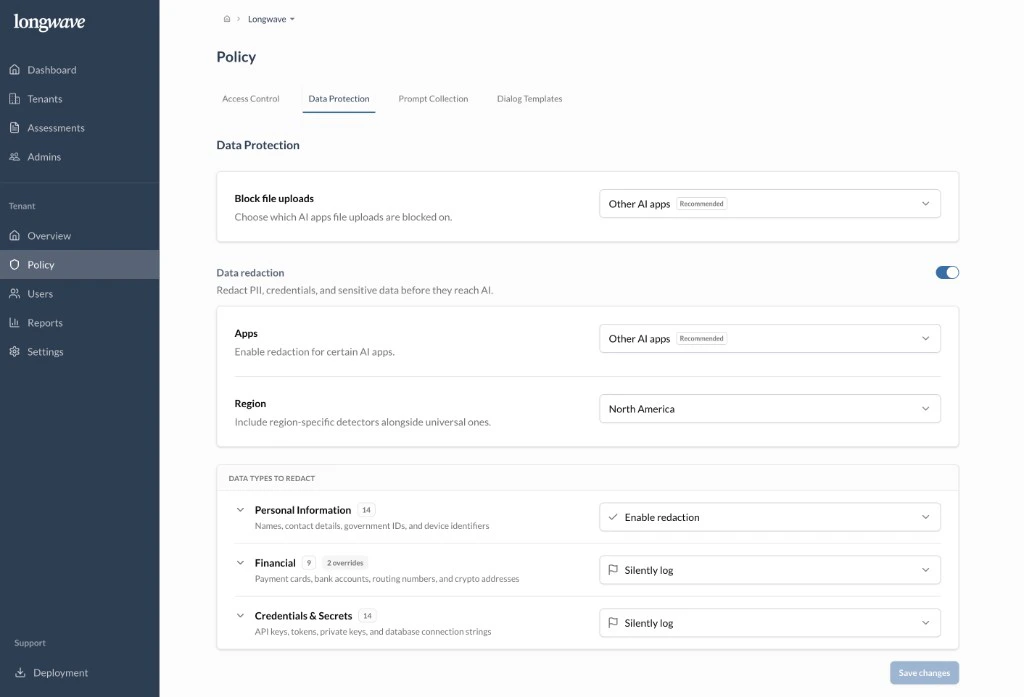The image size is (1024, 697).
Task: Switch to the Prompt Collection tab
Action: (x=433, y=98)
